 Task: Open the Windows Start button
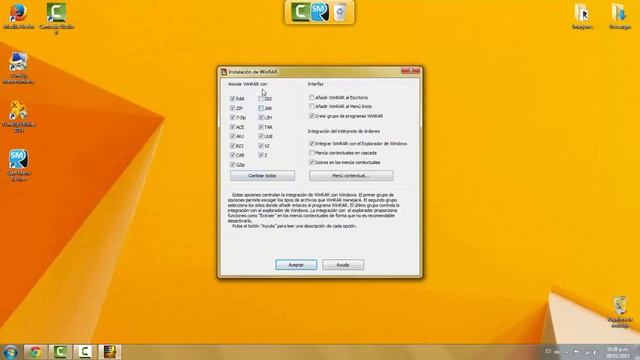[x=11, y=352]
